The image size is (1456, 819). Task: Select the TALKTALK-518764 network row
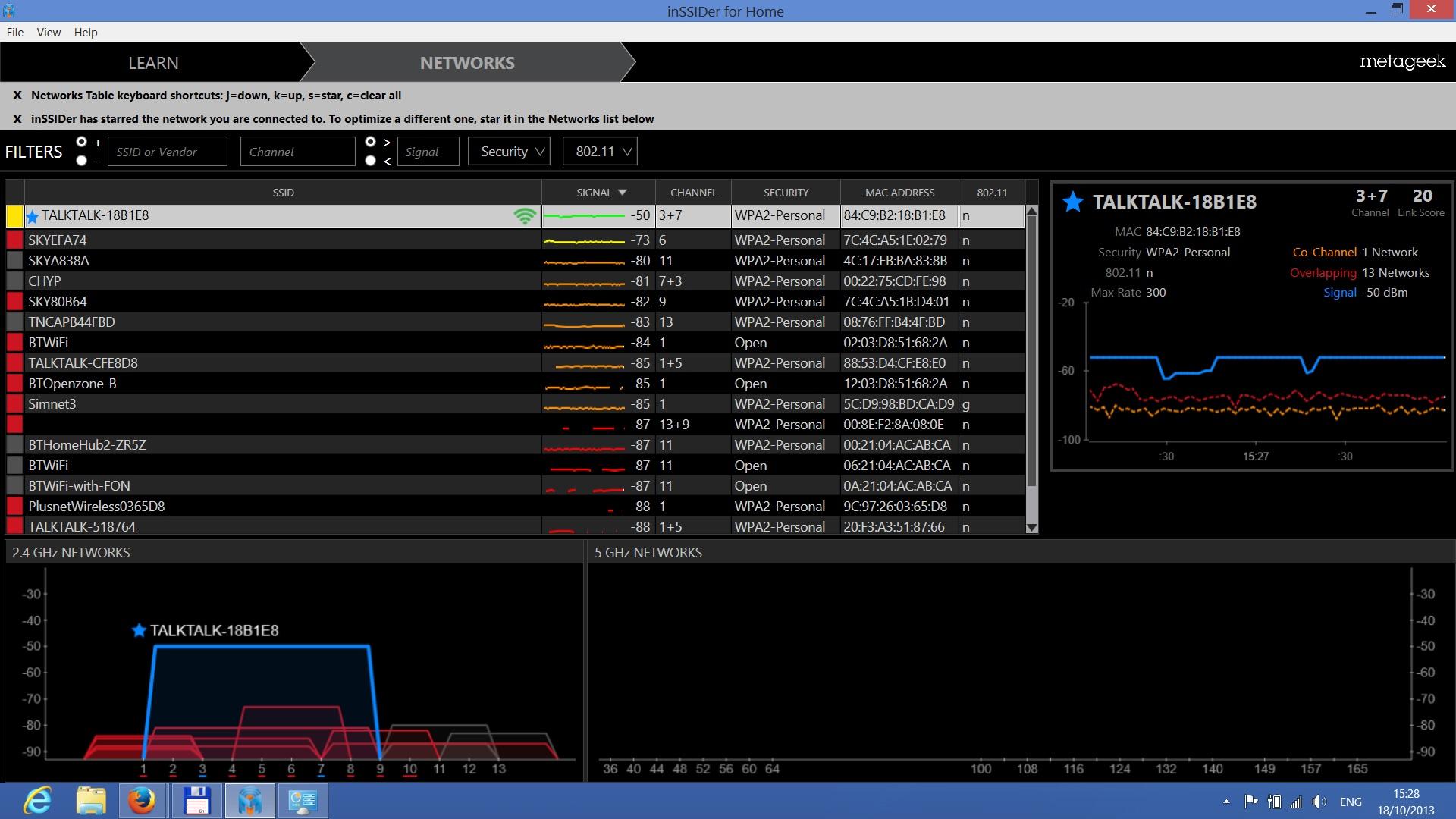pyautogui.click(x=516, y=526)
